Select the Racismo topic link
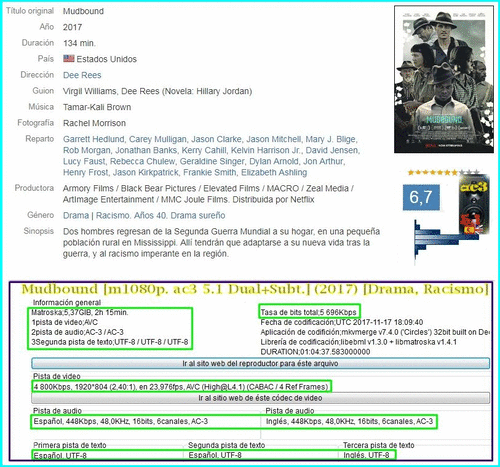Screen dimensions: 500x467 click(113, 215)
